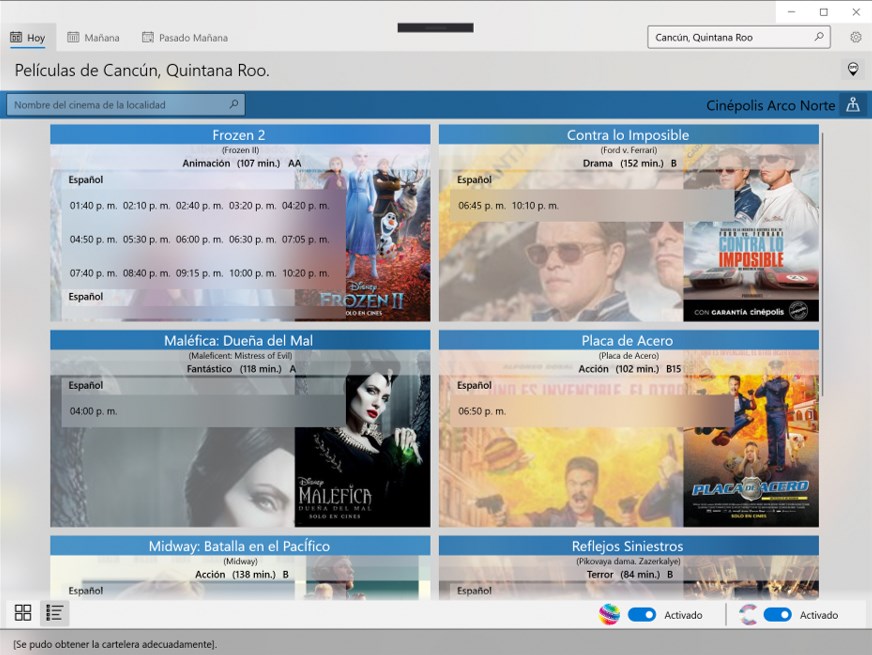872x655 pixels.
Task: Switch to the Hoy tab
Action: 28,37
